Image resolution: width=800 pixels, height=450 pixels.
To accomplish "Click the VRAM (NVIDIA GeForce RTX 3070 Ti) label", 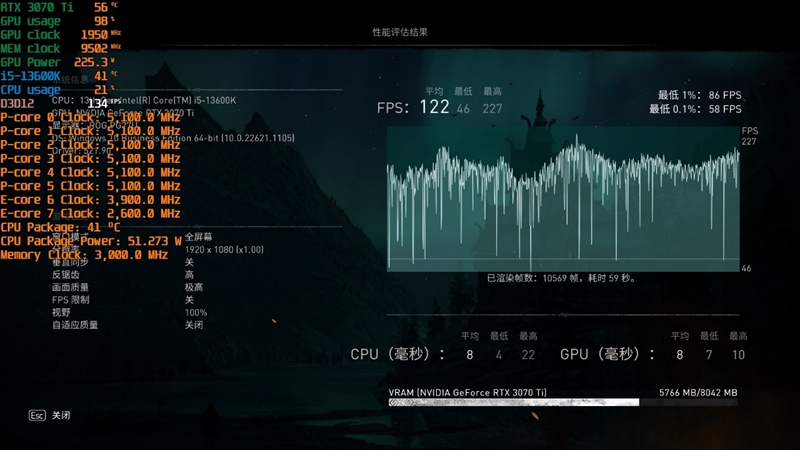I will pos(467,392).
